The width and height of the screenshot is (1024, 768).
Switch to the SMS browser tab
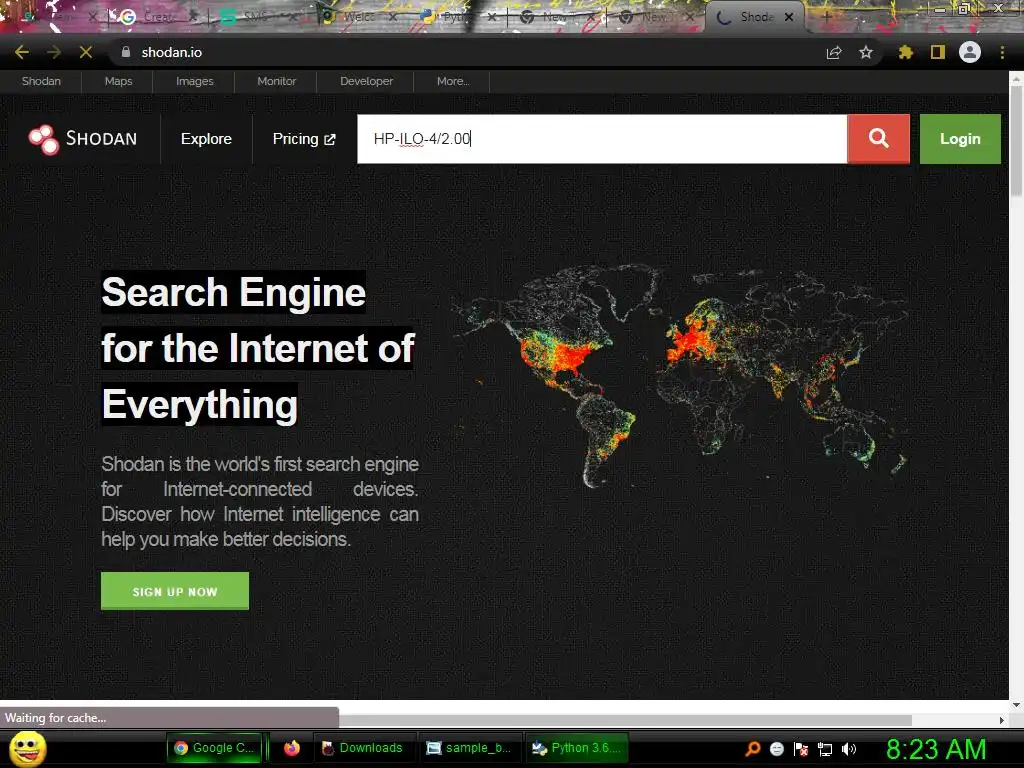[257, 17]
